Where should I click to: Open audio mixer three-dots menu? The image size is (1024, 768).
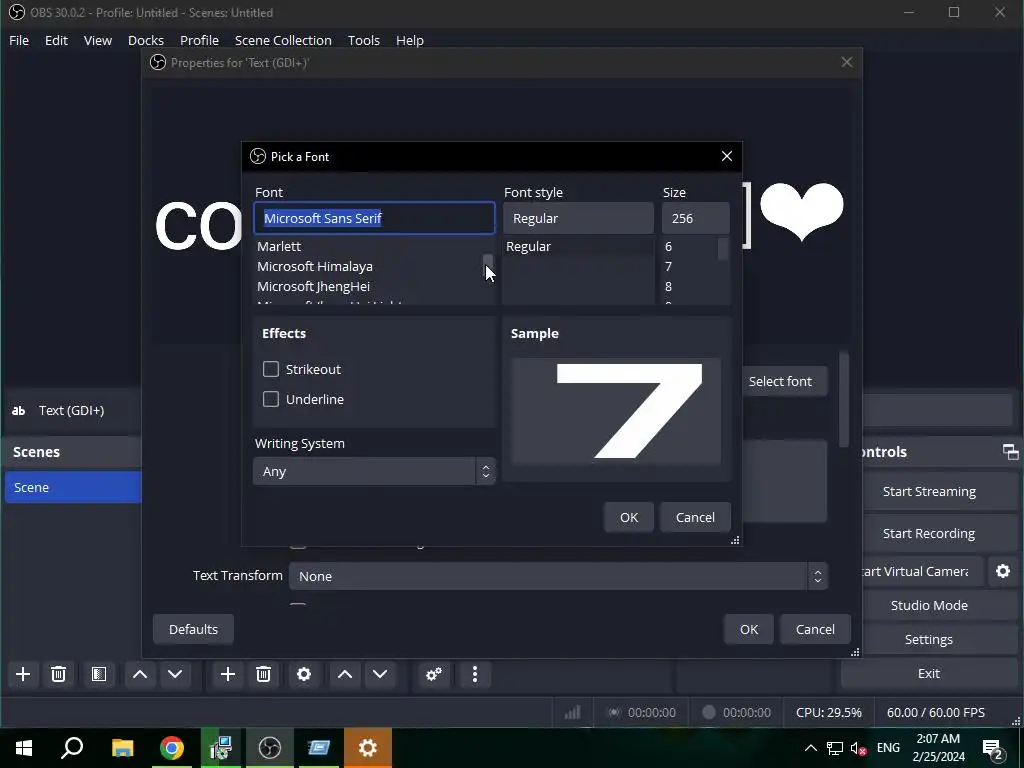click(475, 674)
